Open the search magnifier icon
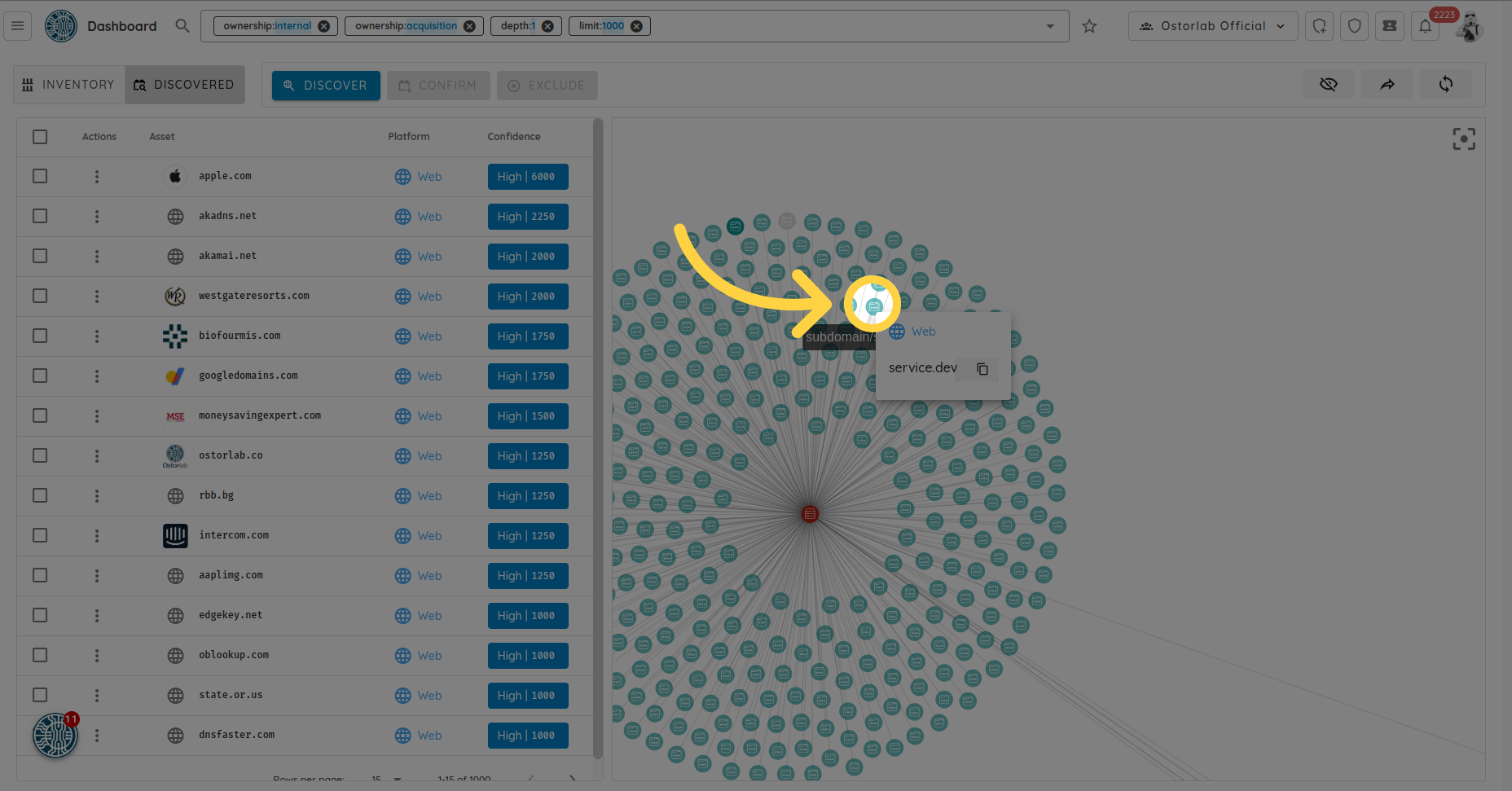Viewport: 1512px width, 791px height. click(182, 26)
